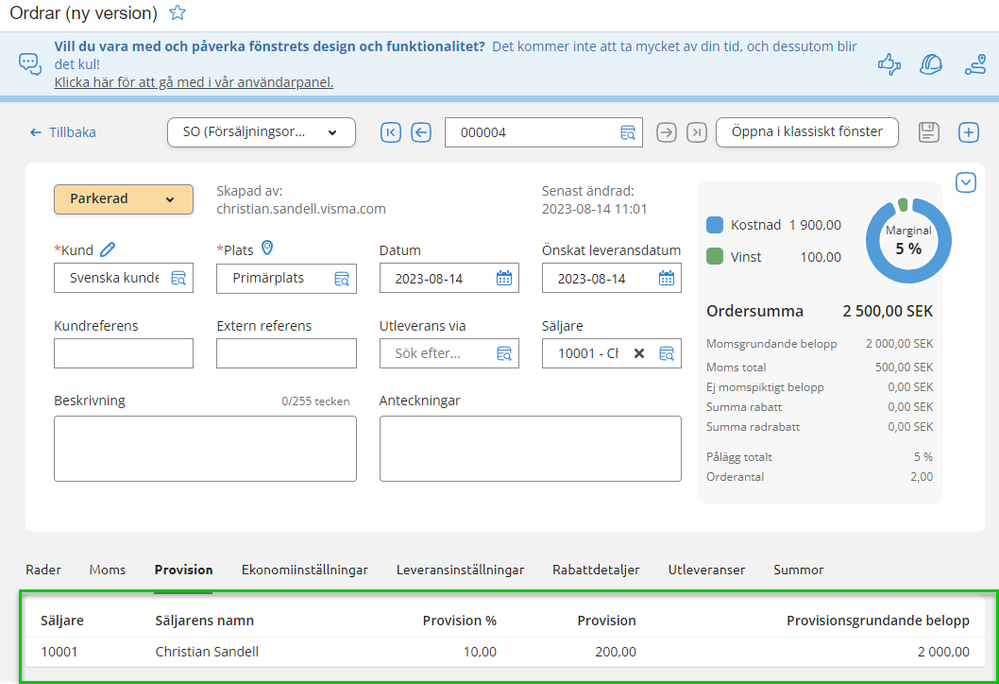
Task: Add the page to favorites with the star icon
Action: tap(177, 12)
